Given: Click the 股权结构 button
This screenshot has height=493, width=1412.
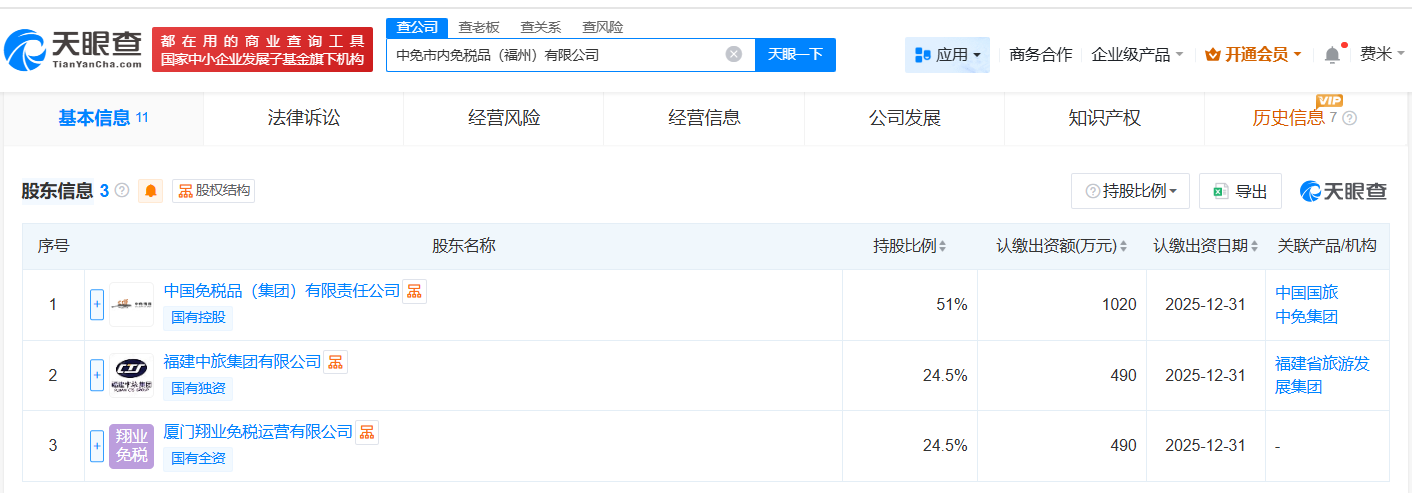Looking at the screenshot, I should pyautogui.click(x=213, y=191).
